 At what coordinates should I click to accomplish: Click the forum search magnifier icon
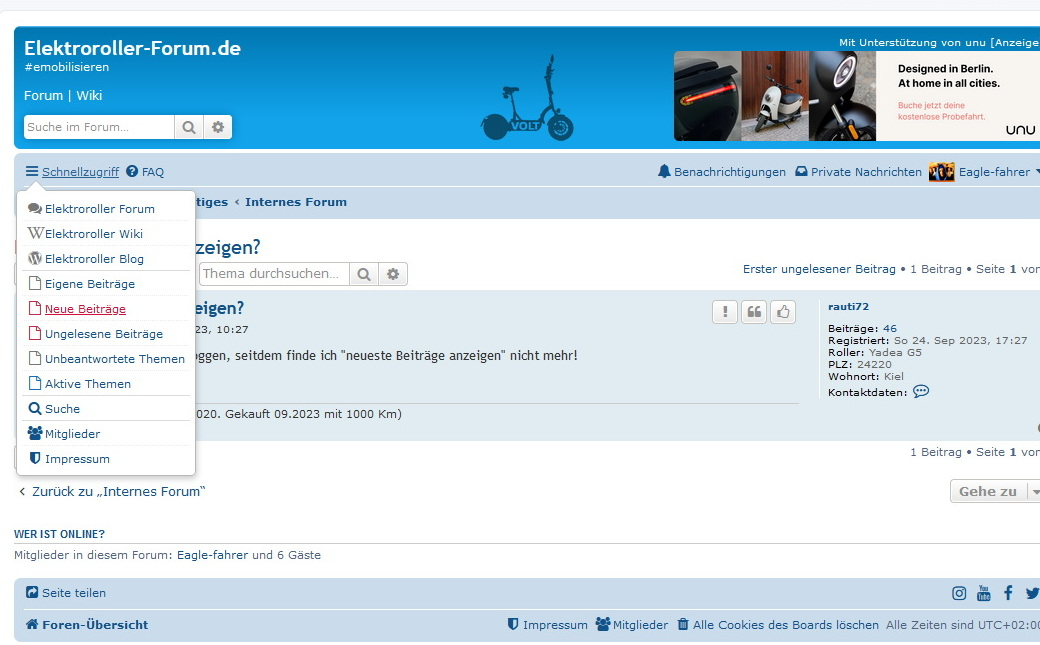pos(188,127)
